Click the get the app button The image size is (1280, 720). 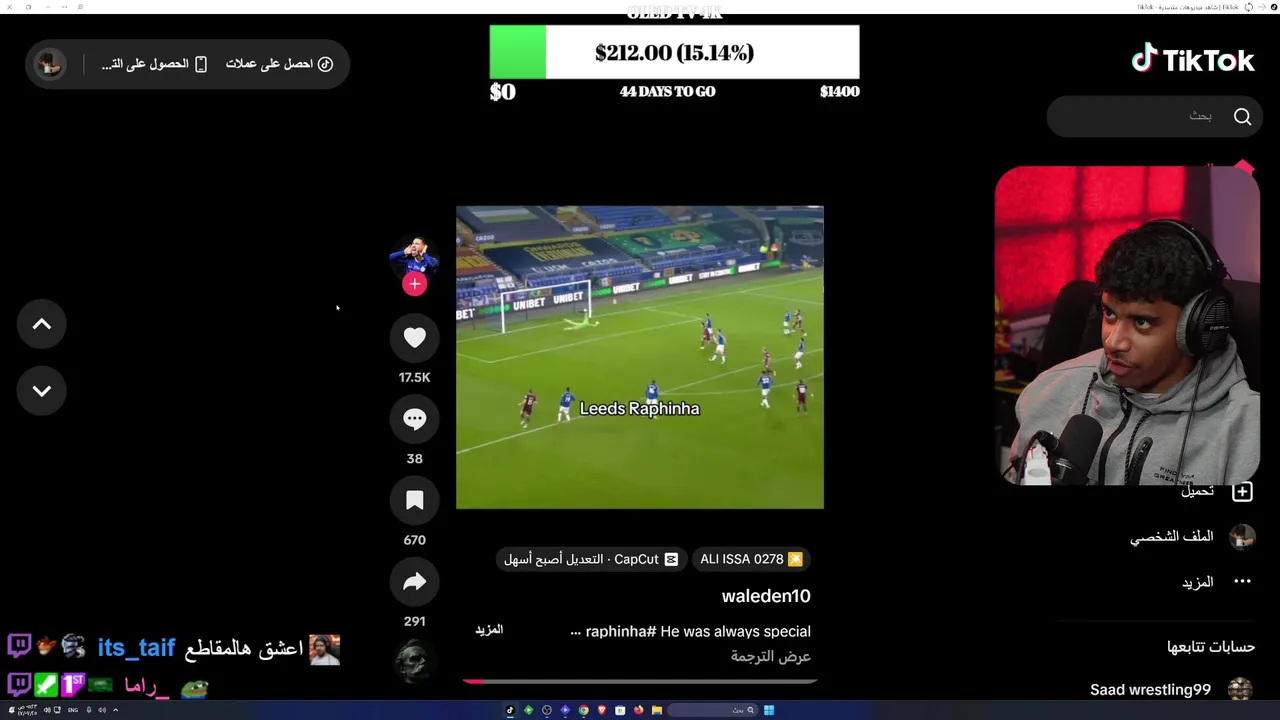pyautogui.click(x=154, y=64)
